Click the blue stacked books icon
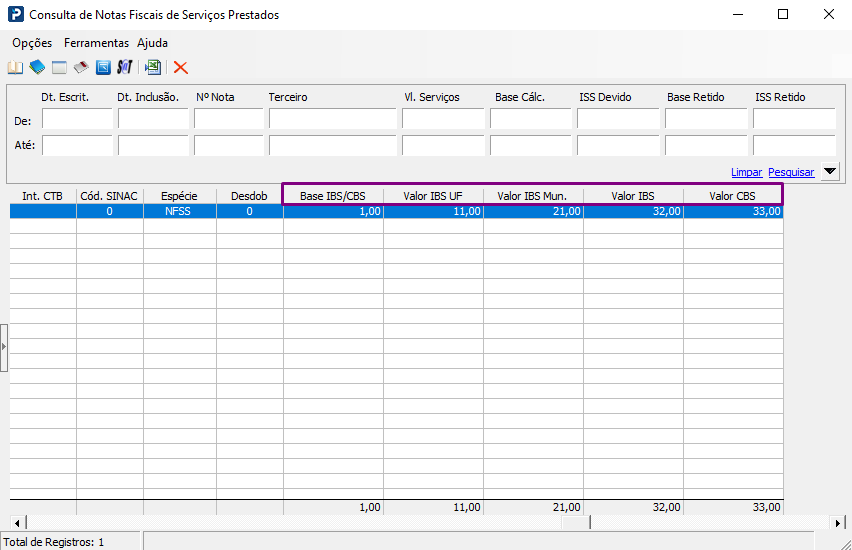The width and height of the screenshot is (852, 550). click(37, 67)
